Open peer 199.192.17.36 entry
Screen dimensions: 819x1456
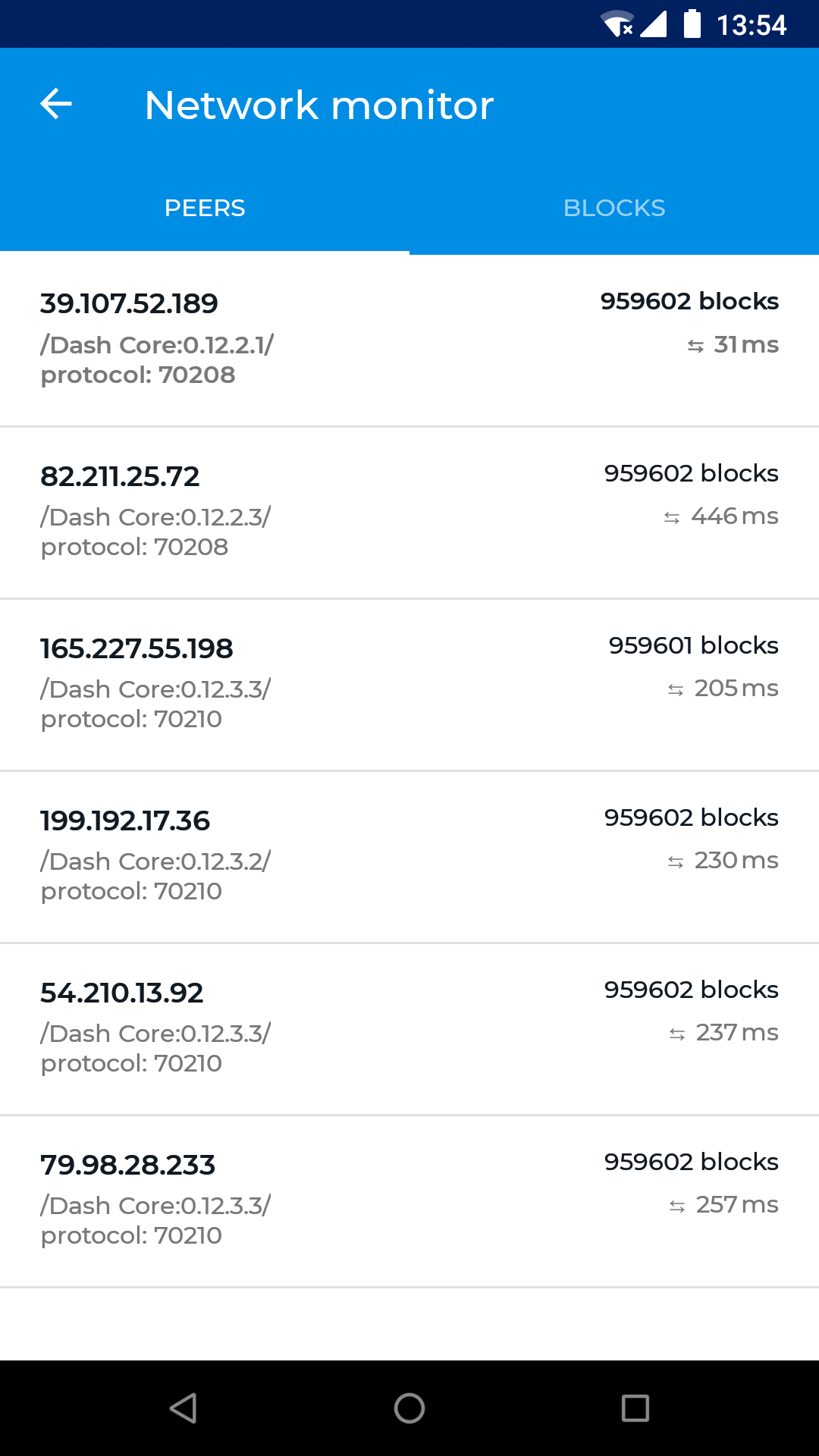pyautogui.click(x=125, y=821)
